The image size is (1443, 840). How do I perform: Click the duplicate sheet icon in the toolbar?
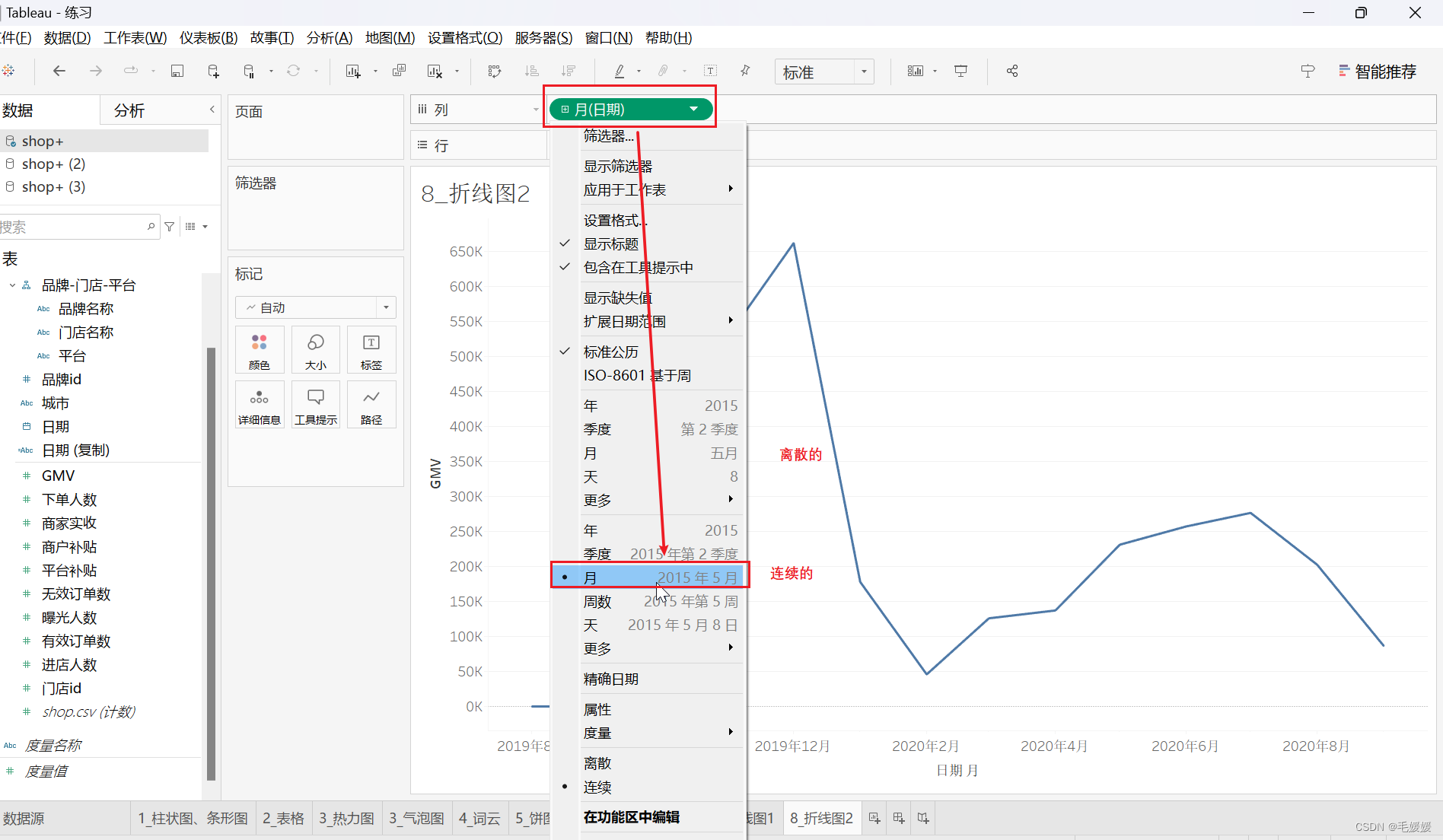point(399,71)
